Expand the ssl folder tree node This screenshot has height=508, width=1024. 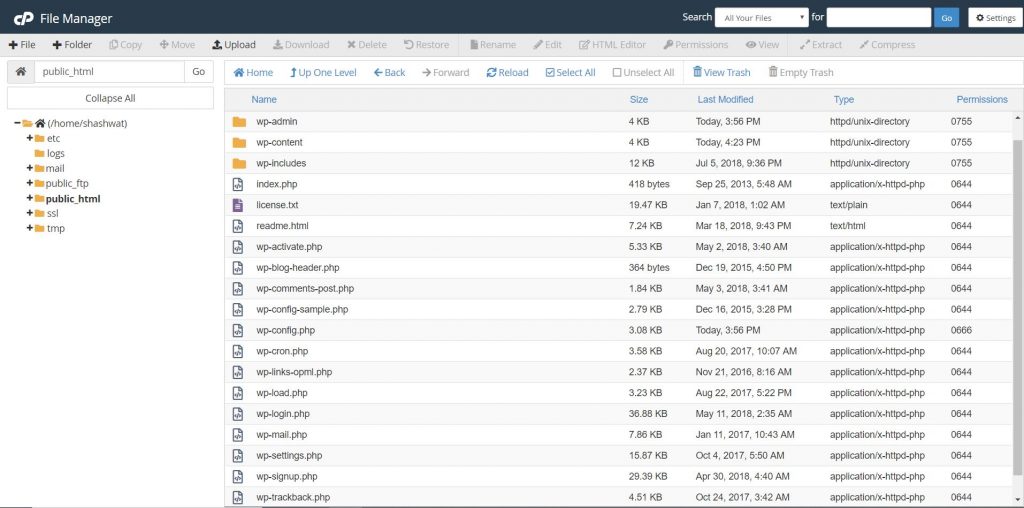29,214
